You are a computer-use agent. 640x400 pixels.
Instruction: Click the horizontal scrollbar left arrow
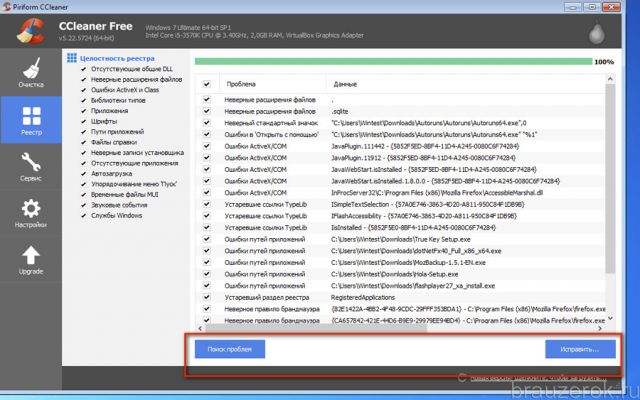(x=200, y=328)
